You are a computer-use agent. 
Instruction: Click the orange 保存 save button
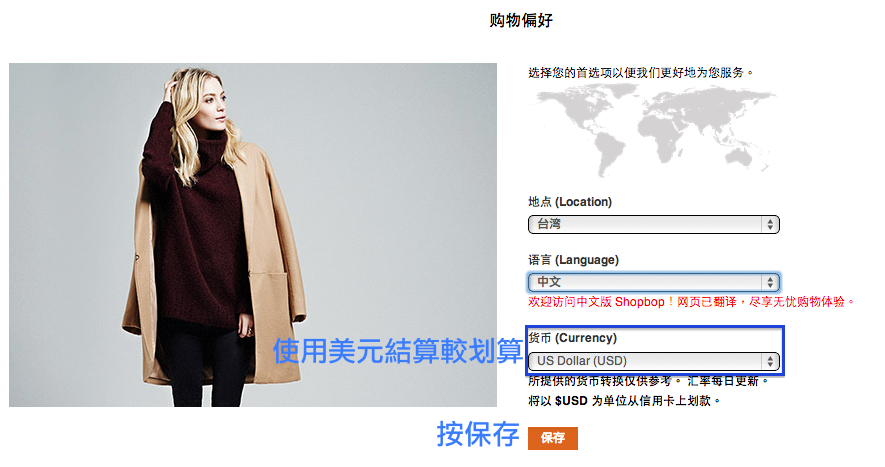(553, 438)
